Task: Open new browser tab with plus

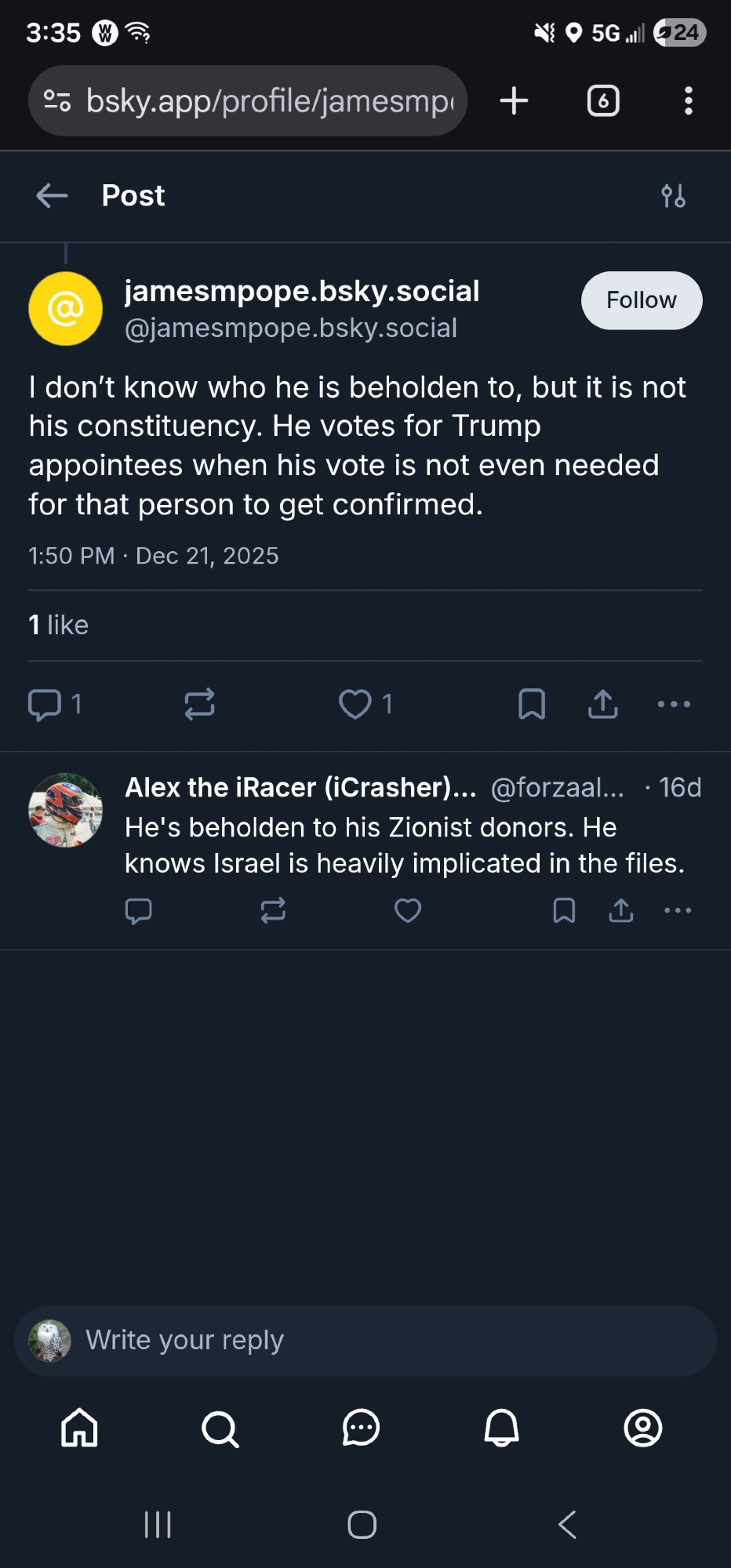Action: tap(514, 101)
